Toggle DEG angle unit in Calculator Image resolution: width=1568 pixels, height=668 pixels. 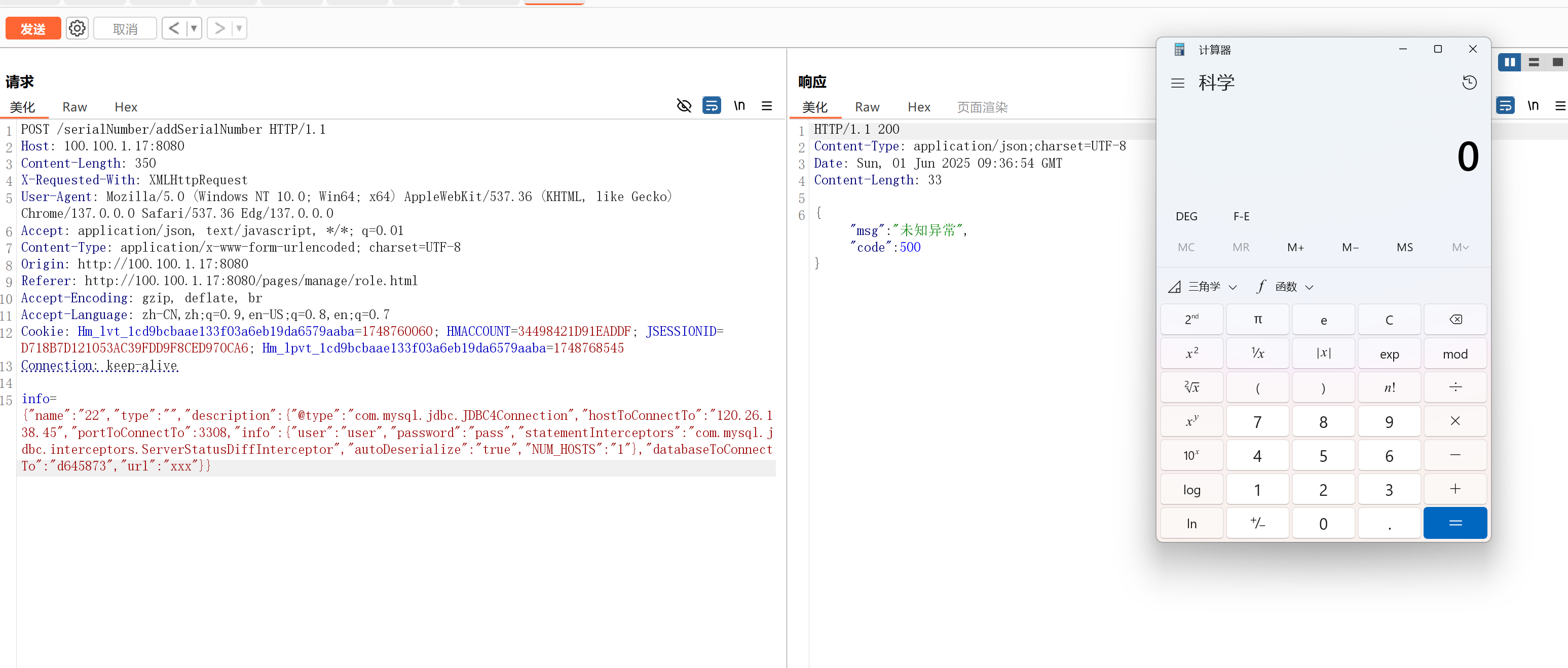click(x=1186, y=217)
